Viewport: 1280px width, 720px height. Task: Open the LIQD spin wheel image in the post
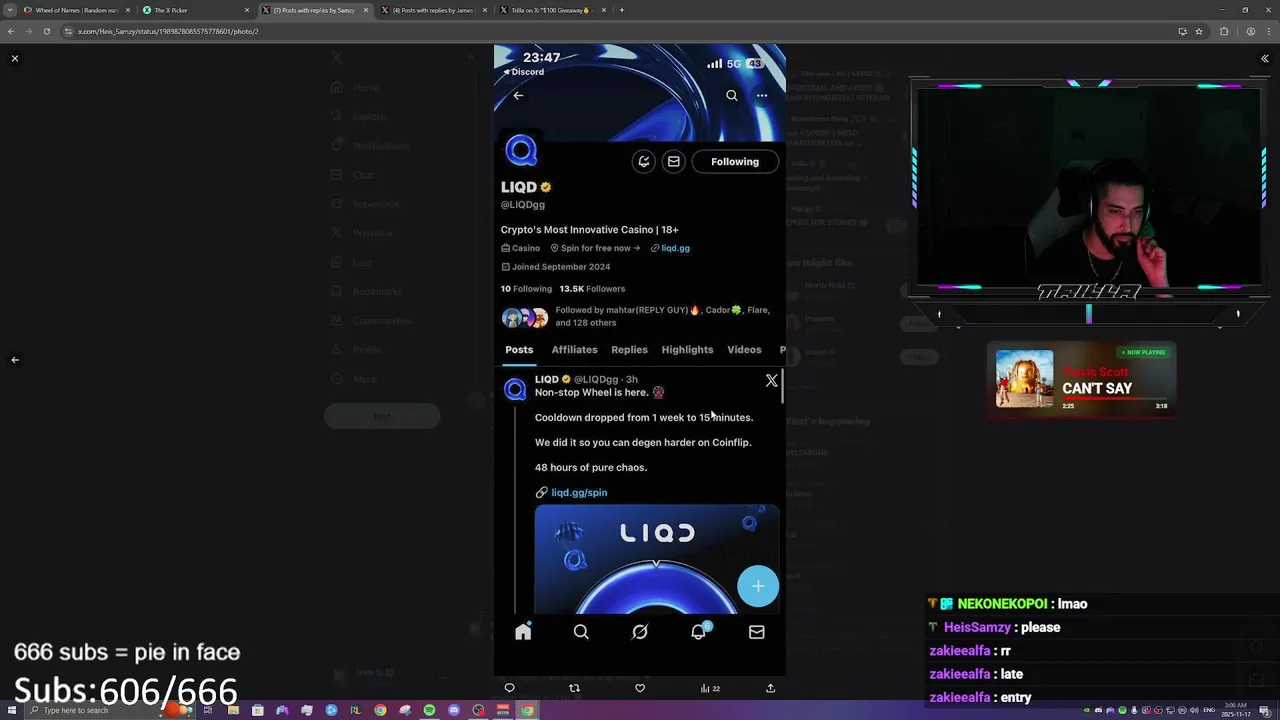click(657, 560)
